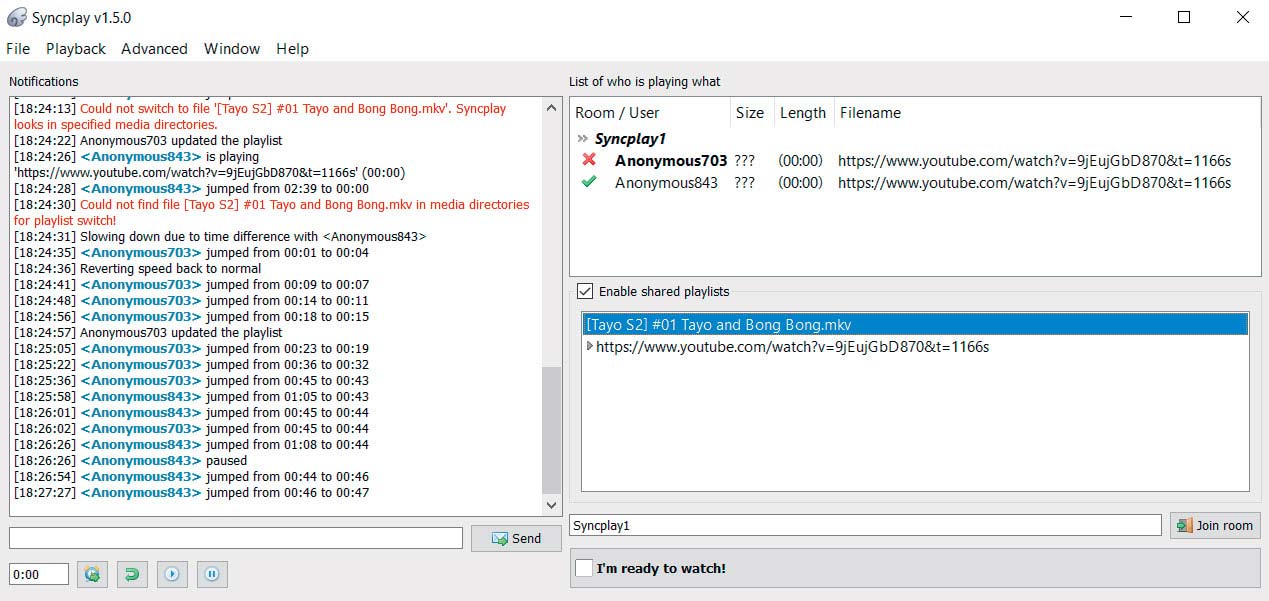Click the green checkmark beside Anonymous843
The height and width of the screenshot is (601, 1269).
pyautogui.click(x=588, y=182)
